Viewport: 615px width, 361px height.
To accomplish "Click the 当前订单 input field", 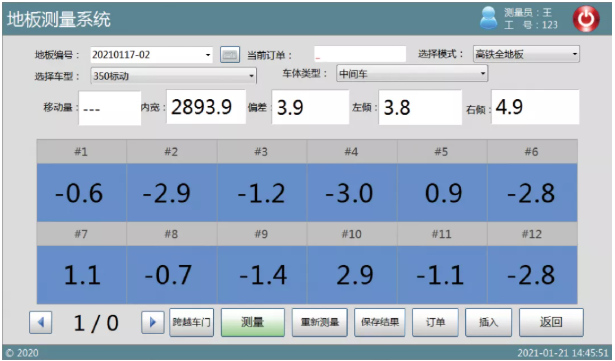I will click(x=360, y=54).
